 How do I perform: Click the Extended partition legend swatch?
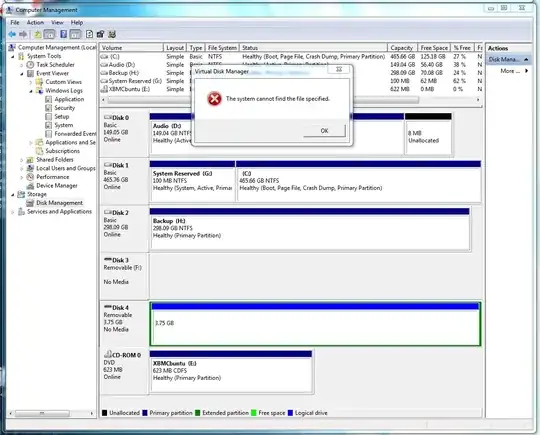click(198, 413)
